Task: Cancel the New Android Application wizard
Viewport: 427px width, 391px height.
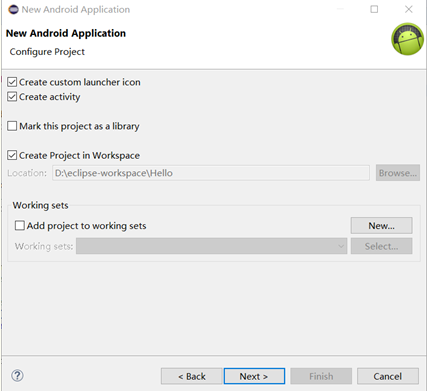Action: coord(388,376)
